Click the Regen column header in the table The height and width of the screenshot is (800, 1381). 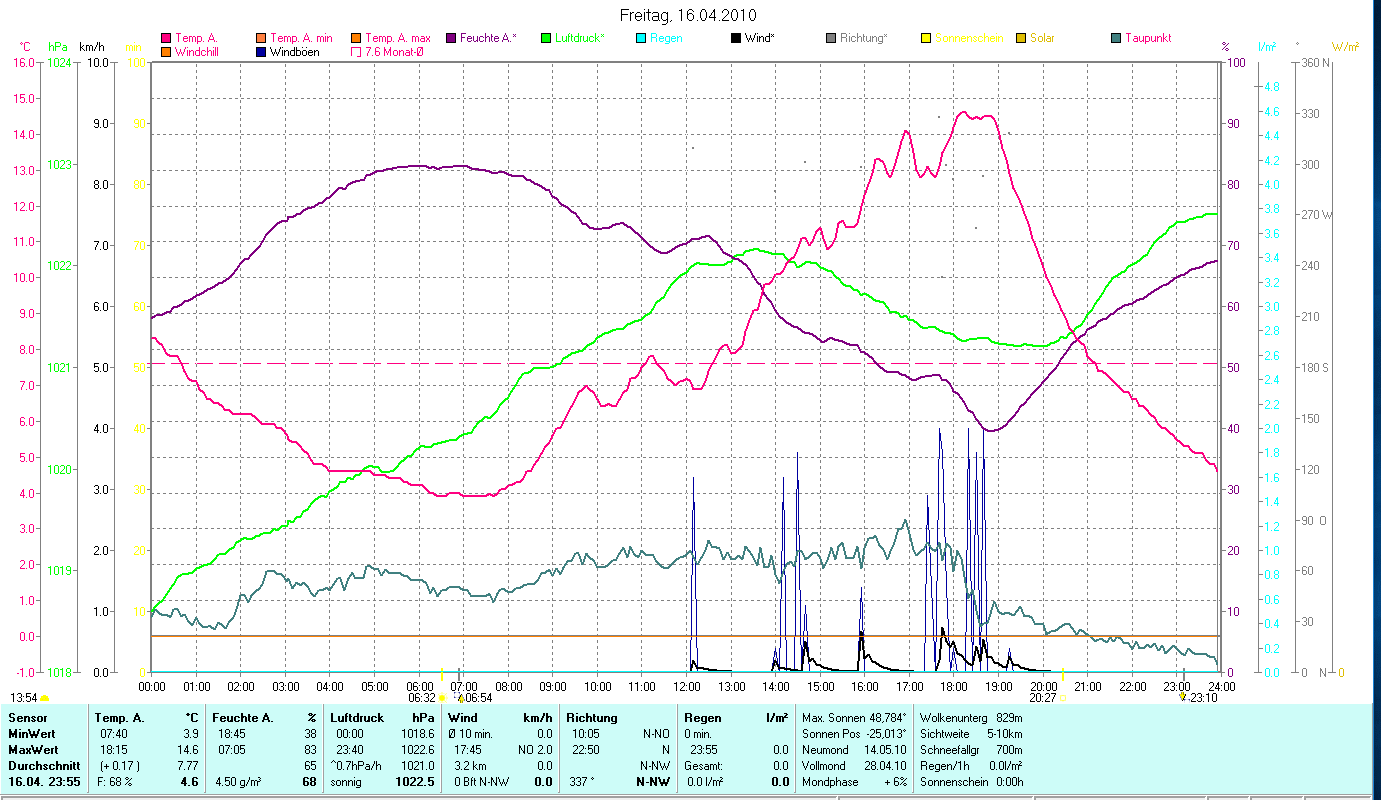pyautogui.click(x=702, y=718)
